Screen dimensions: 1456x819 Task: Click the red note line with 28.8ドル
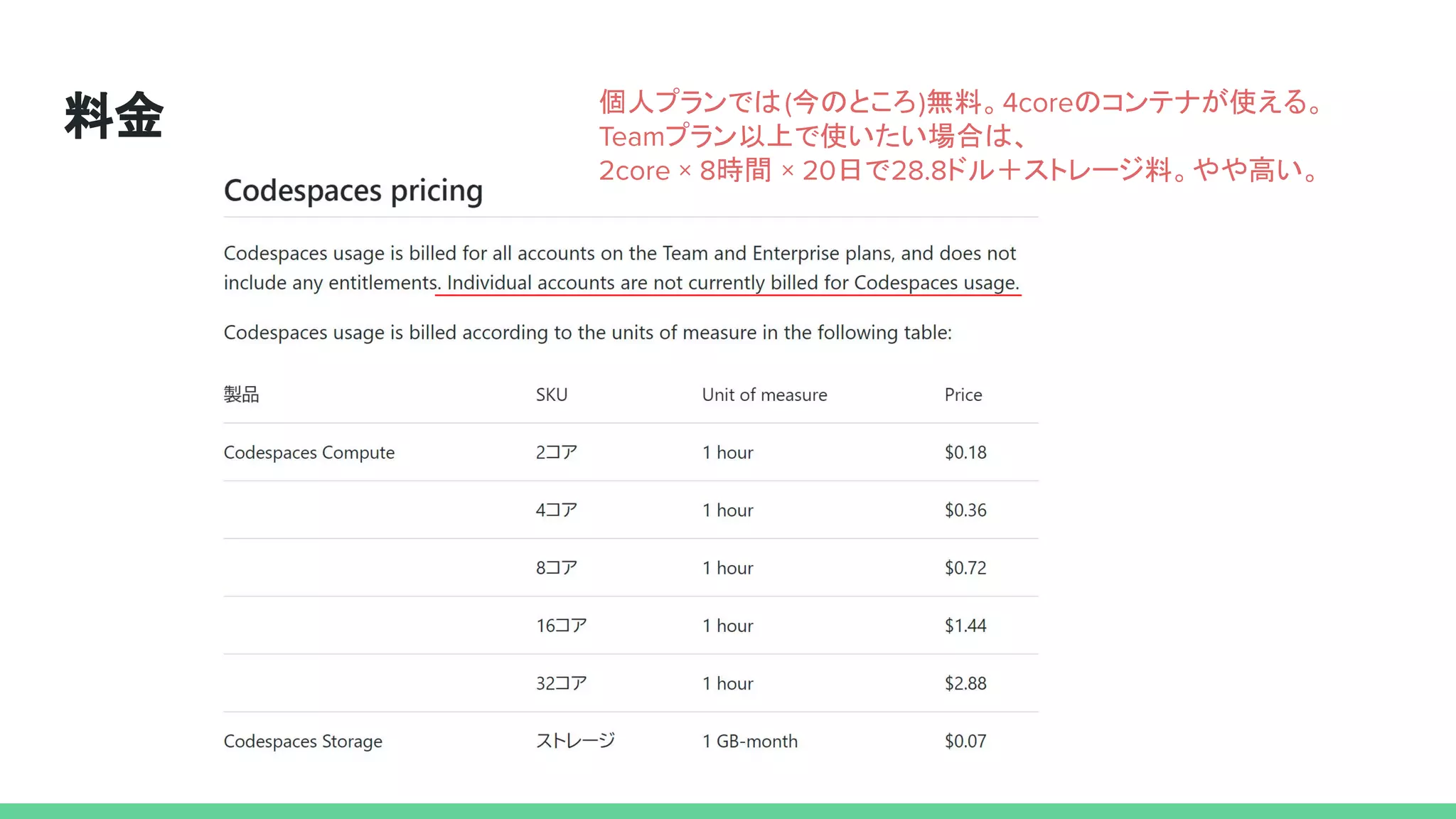(960, 170)
